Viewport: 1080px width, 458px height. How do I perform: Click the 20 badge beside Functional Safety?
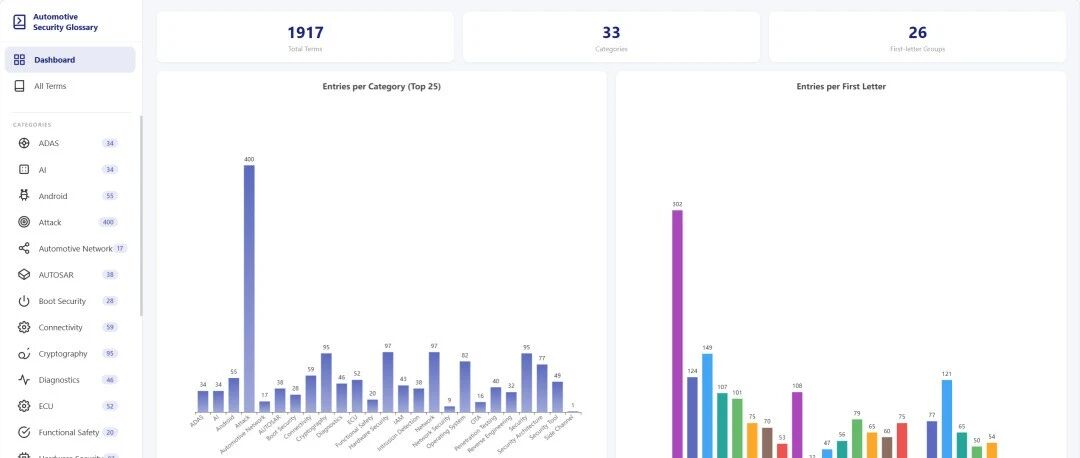point(110,433)
